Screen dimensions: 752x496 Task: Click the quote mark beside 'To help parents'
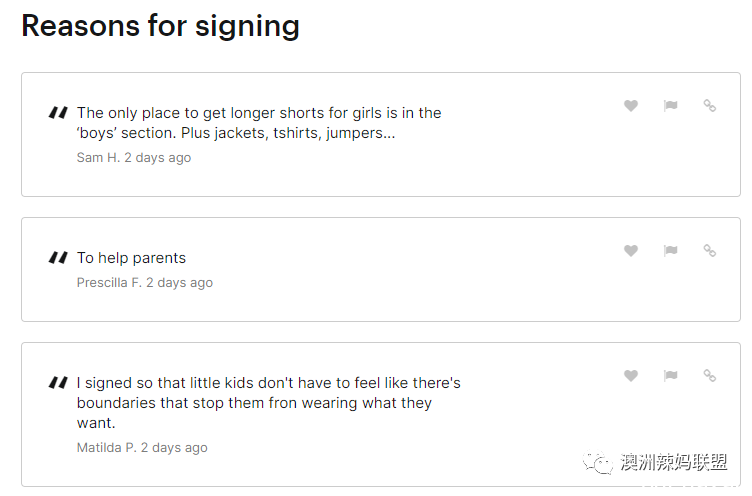[x=59, y=258]
